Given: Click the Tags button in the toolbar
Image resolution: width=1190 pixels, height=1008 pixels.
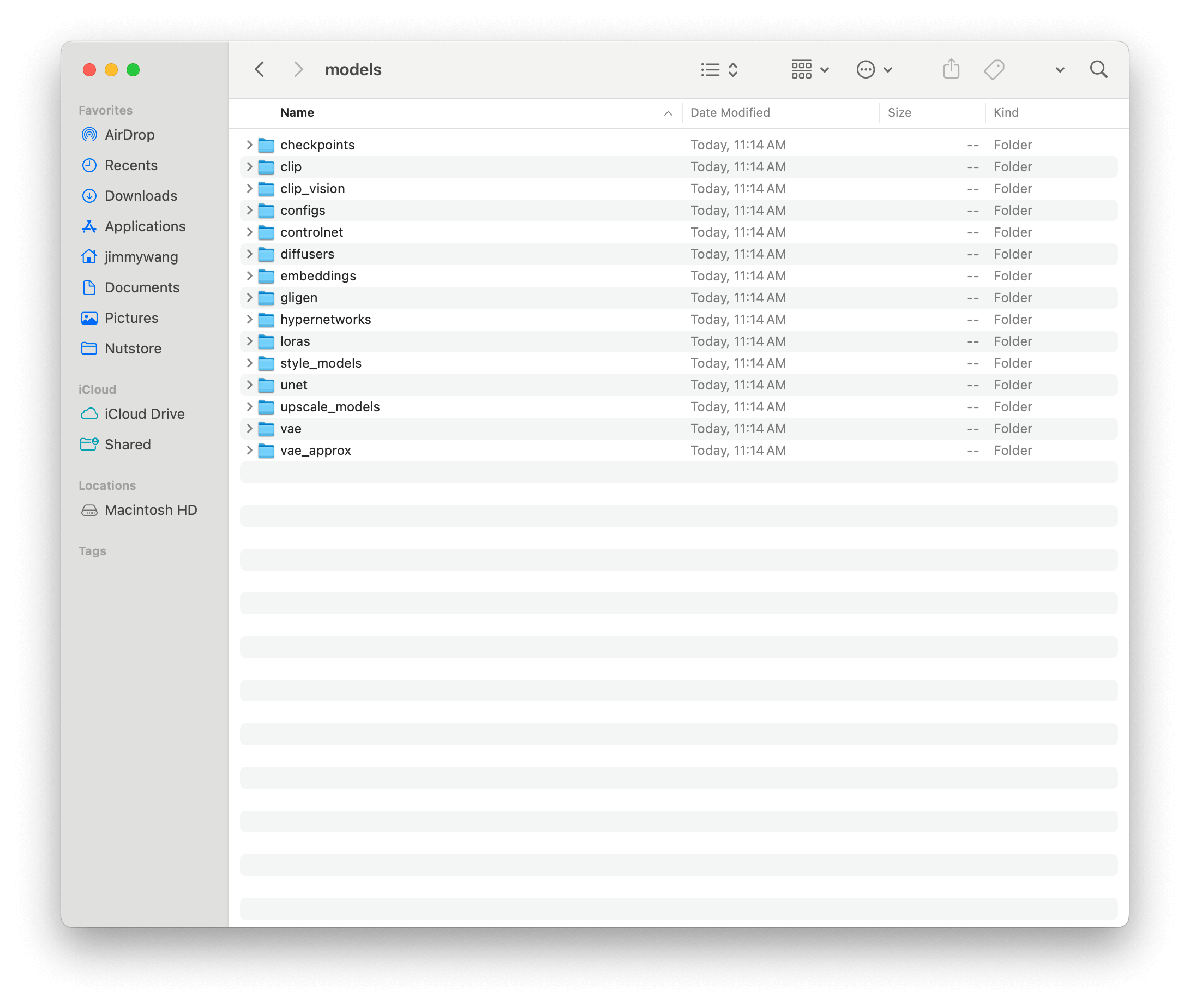Looking at the screenshot, I should (994, 69).
